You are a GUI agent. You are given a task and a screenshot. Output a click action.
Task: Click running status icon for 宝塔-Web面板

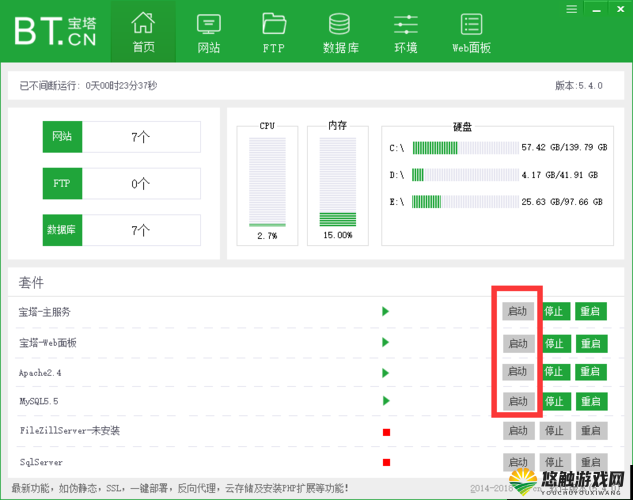[x=386, y=342]
